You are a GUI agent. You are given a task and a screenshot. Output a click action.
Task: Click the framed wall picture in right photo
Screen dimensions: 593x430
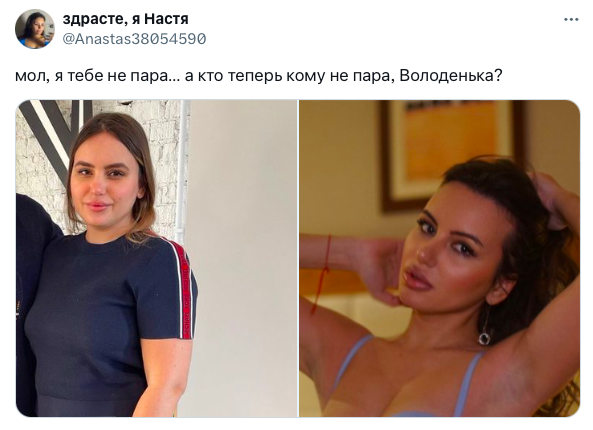click(x=453, y=154)
